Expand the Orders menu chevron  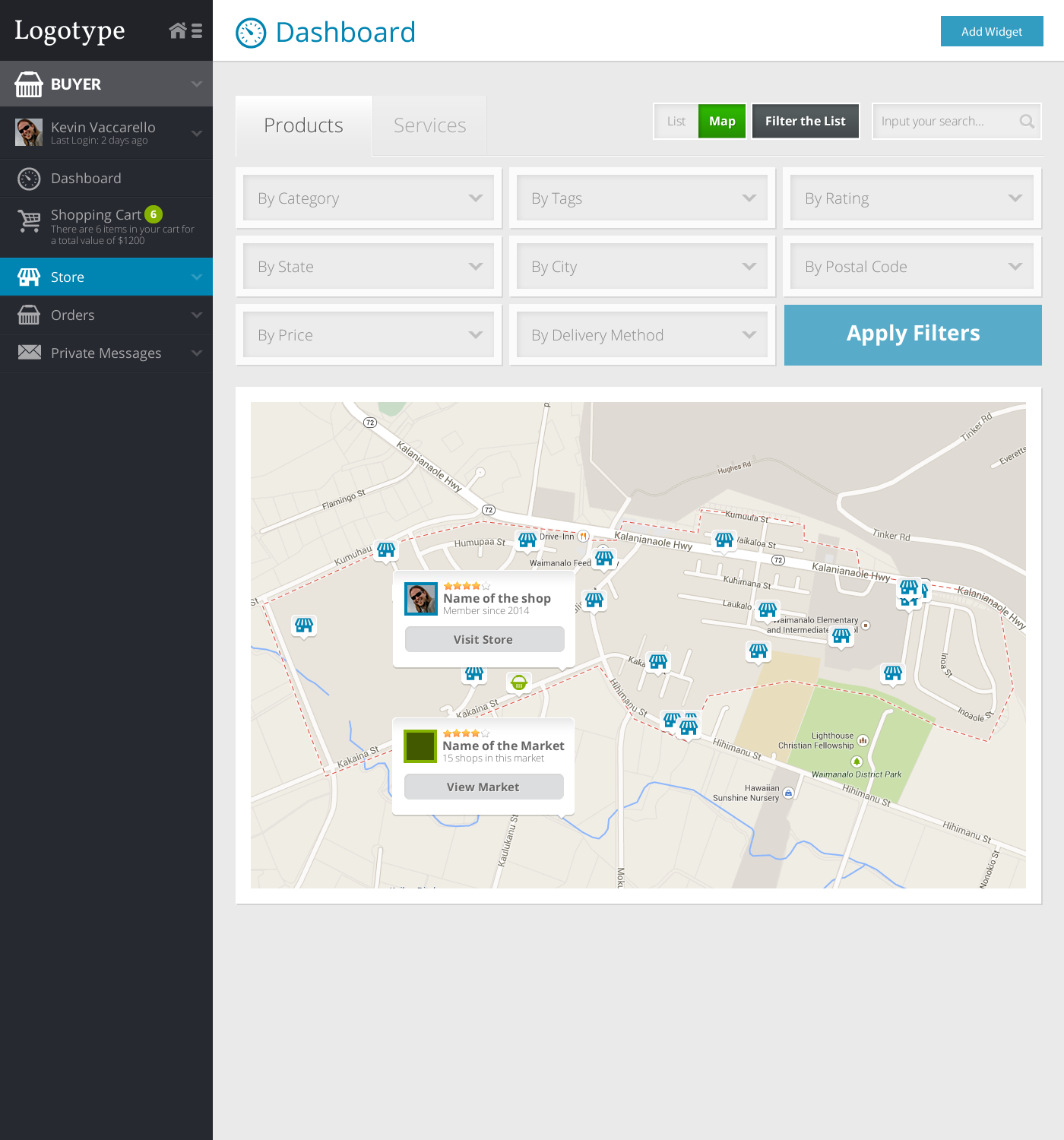[197, 315]
